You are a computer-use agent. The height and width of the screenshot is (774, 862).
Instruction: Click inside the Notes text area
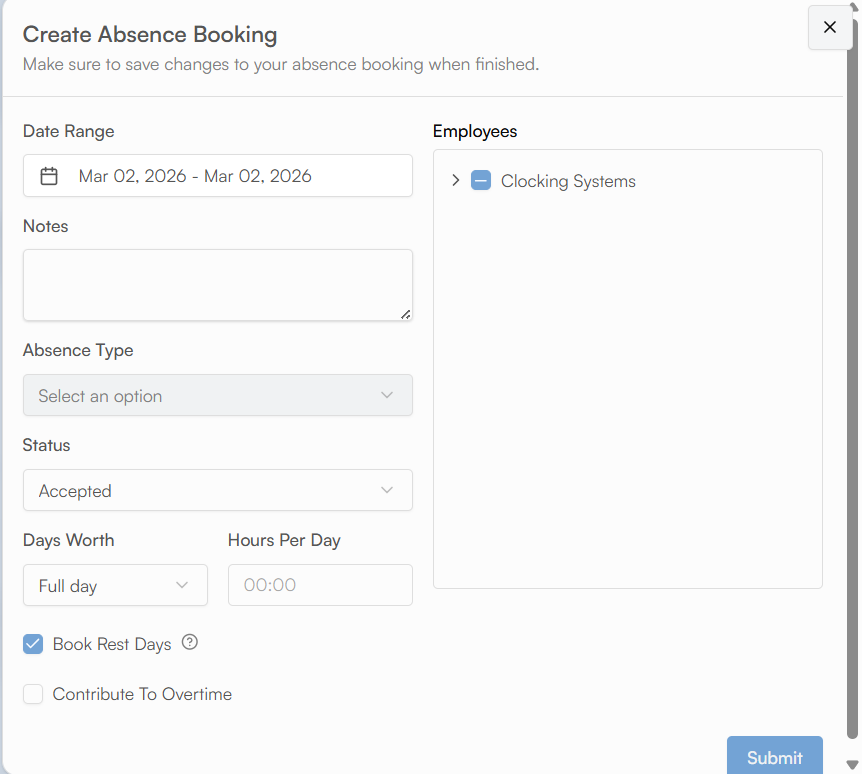coord(217,285)
